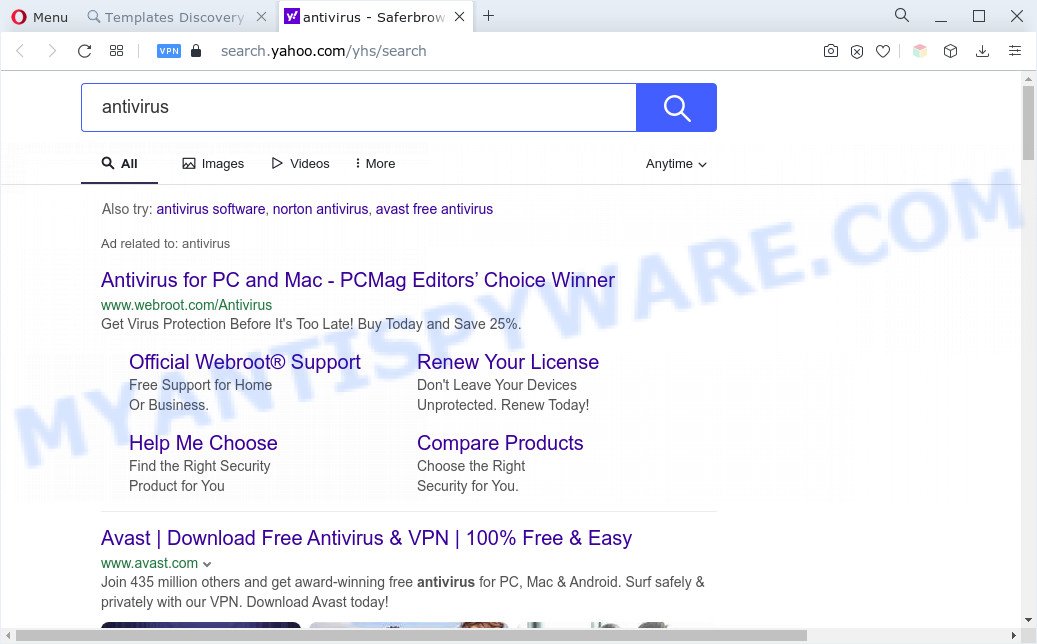Open the extensions cube icon
Viewport: 1037px width, 644px height.
(x=950, y=51)
